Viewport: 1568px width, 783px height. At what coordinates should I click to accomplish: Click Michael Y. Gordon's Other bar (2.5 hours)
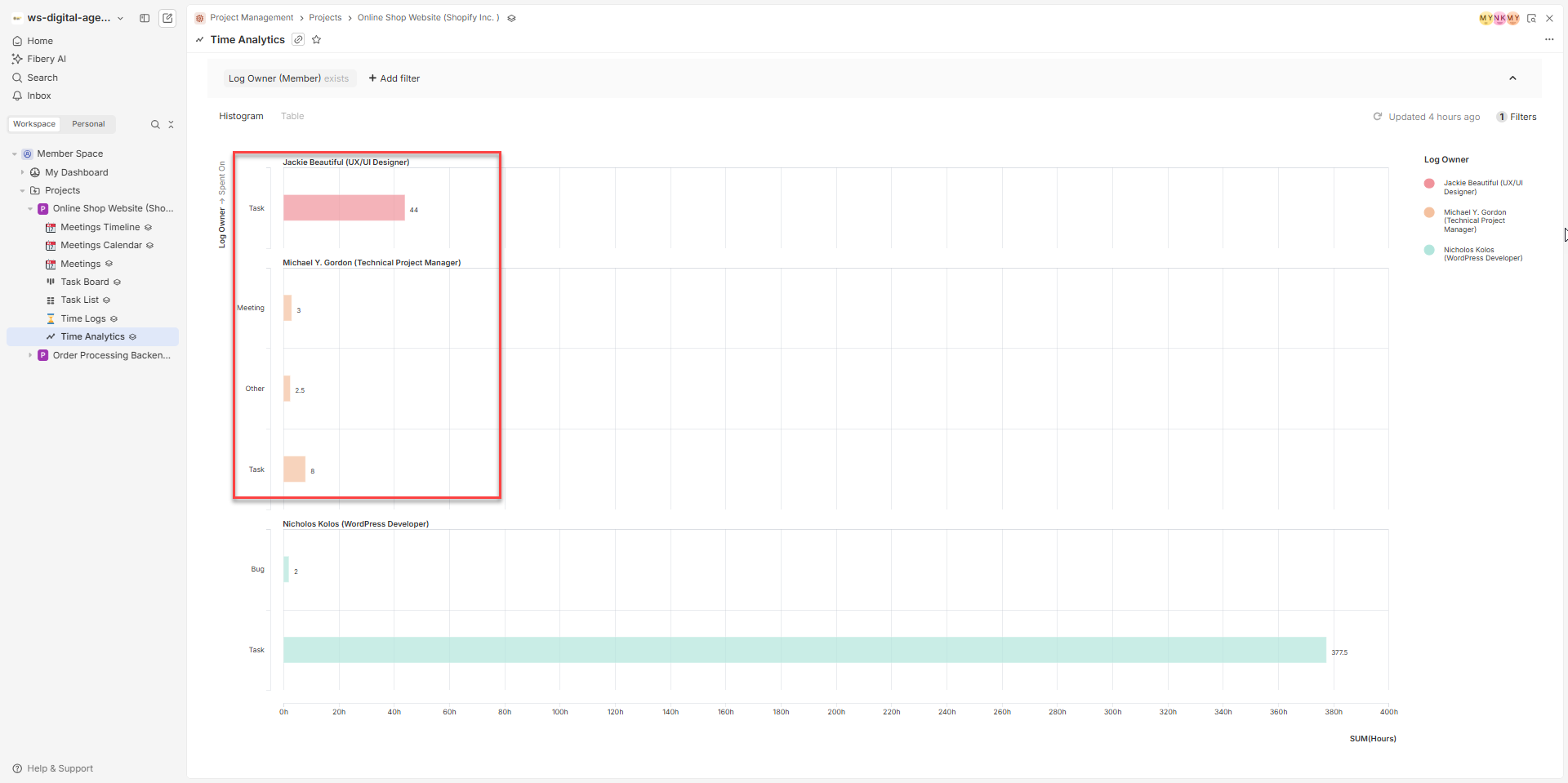[x=287, y=389]
